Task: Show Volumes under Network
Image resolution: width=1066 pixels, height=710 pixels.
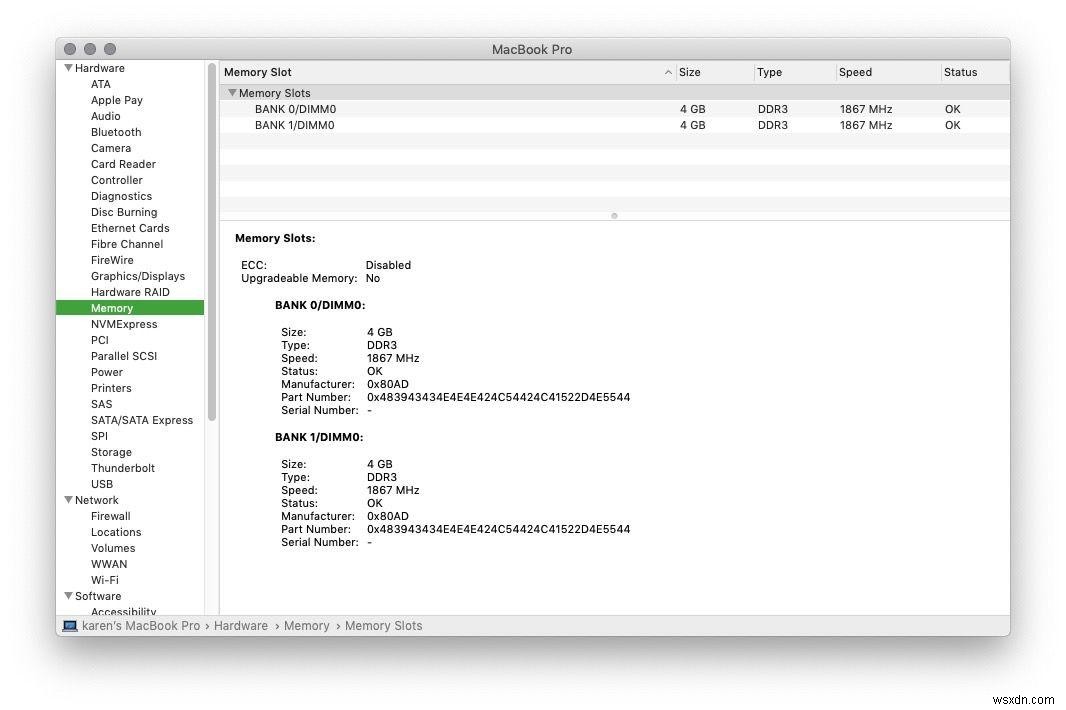Action: tap(113, 548)
